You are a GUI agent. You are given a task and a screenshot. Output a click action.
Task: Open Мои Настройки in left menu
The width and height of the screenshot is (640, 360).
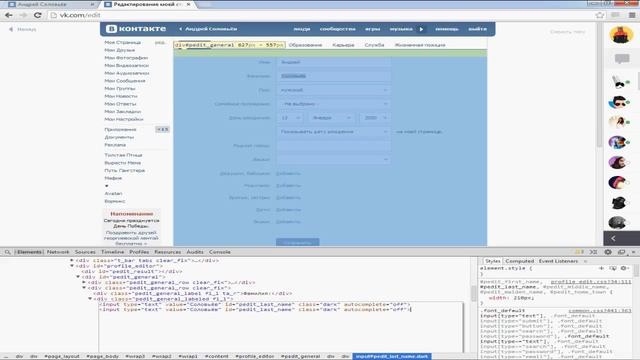124,119
